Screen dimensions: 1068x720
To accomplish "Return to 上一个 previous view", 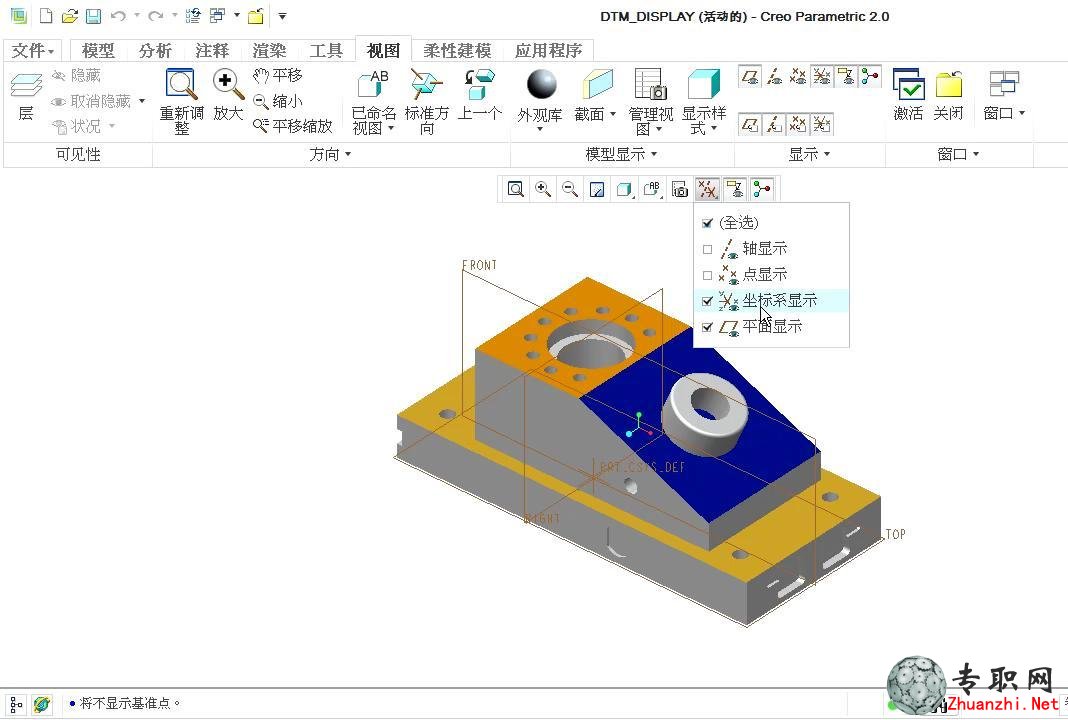I will click(480, 95).
